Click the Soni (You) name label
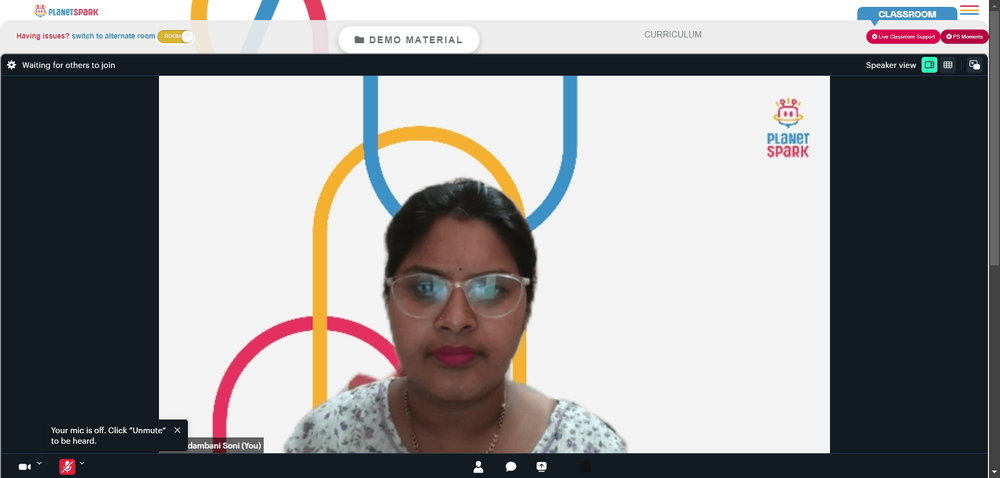 tap(224, 445)
